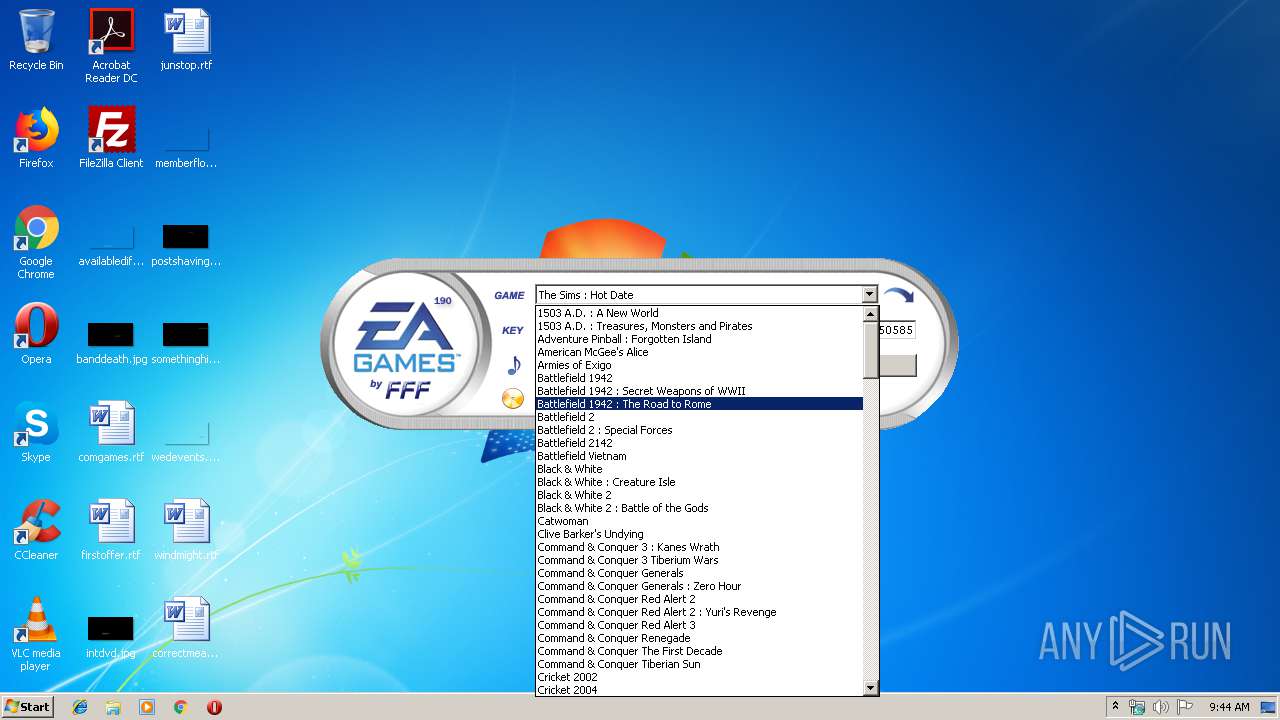The image size is (1280, 720).
Task: Select Battlefield 2142 entry
Action: click(699, 443)
